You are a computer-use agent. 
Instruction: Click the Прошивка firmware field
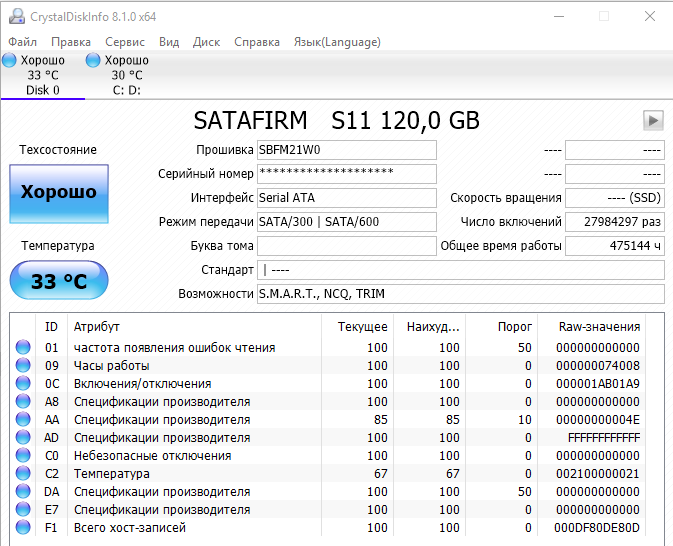tap(346, 150)
